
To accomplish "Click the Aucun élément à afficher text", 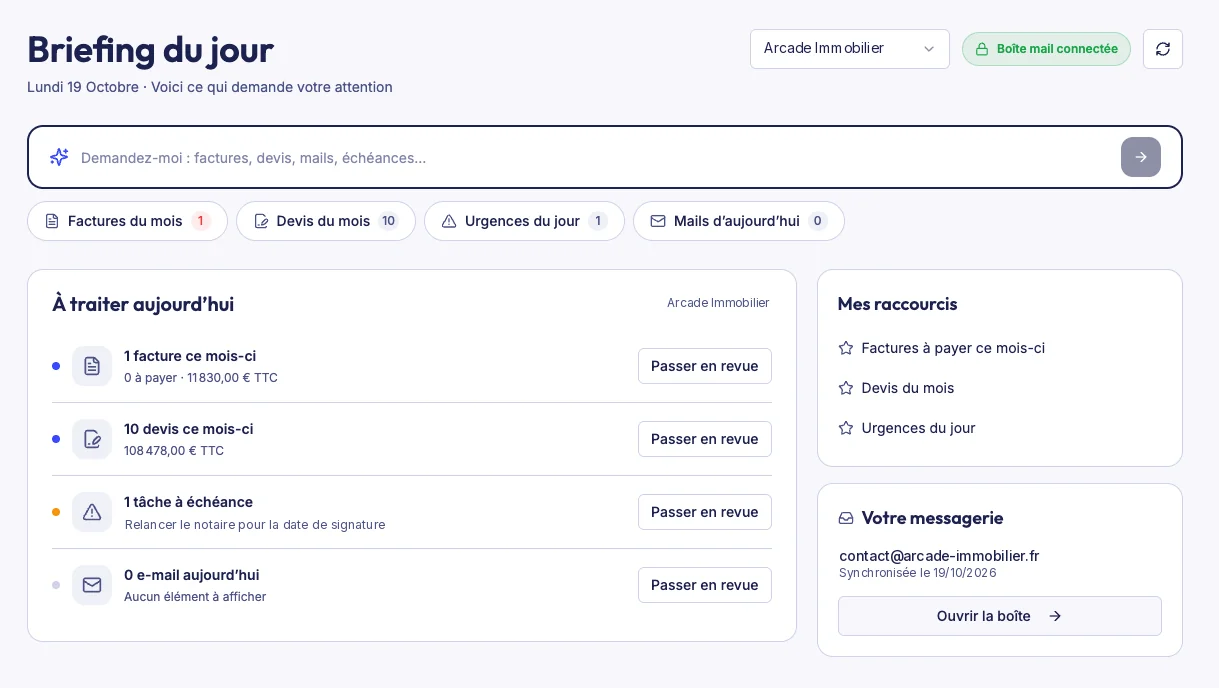I will [x=195, y=597].
